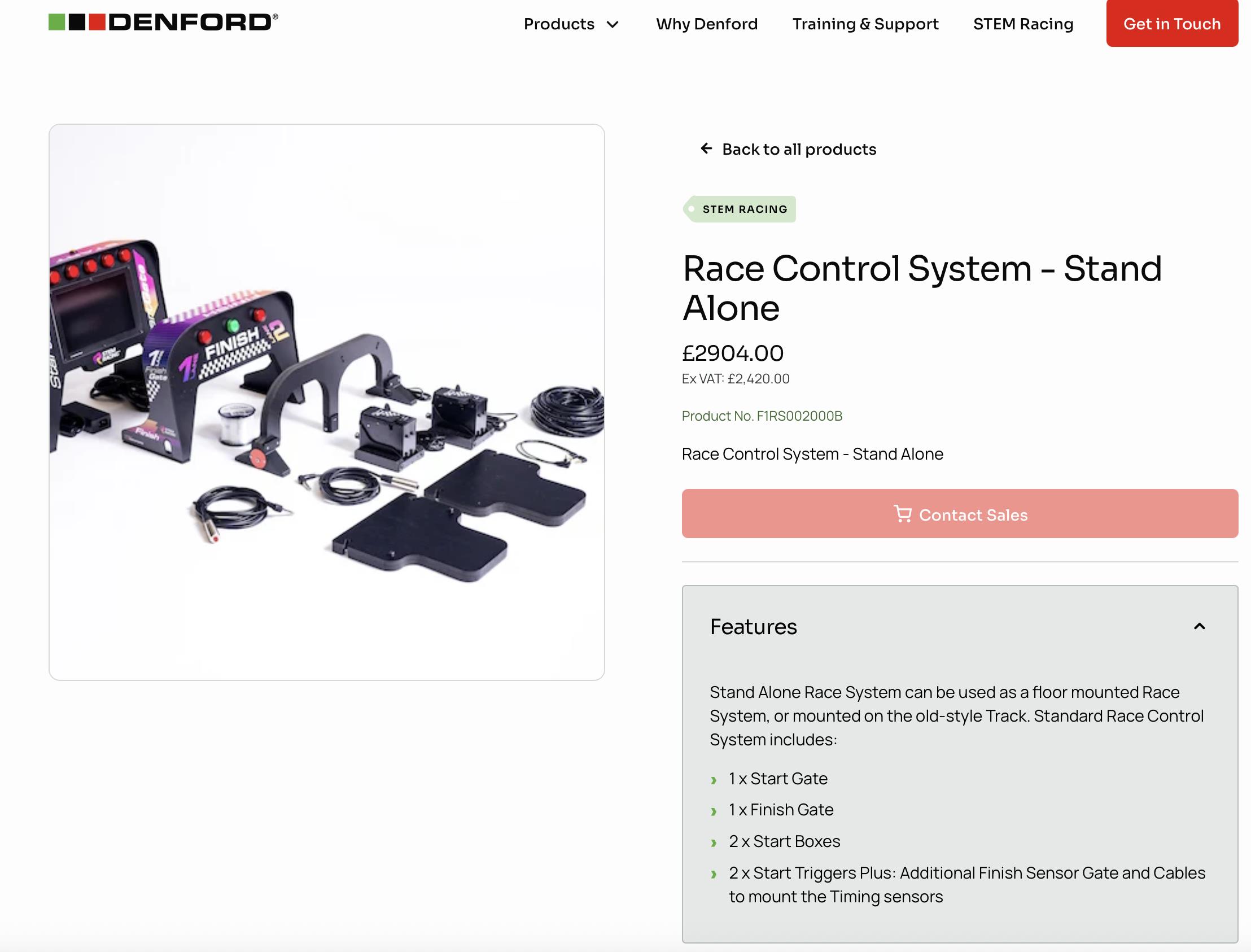The height and width of the screenshot is (952, 1251).
Task: Click the Denford logo
Action: click(163, 23)
